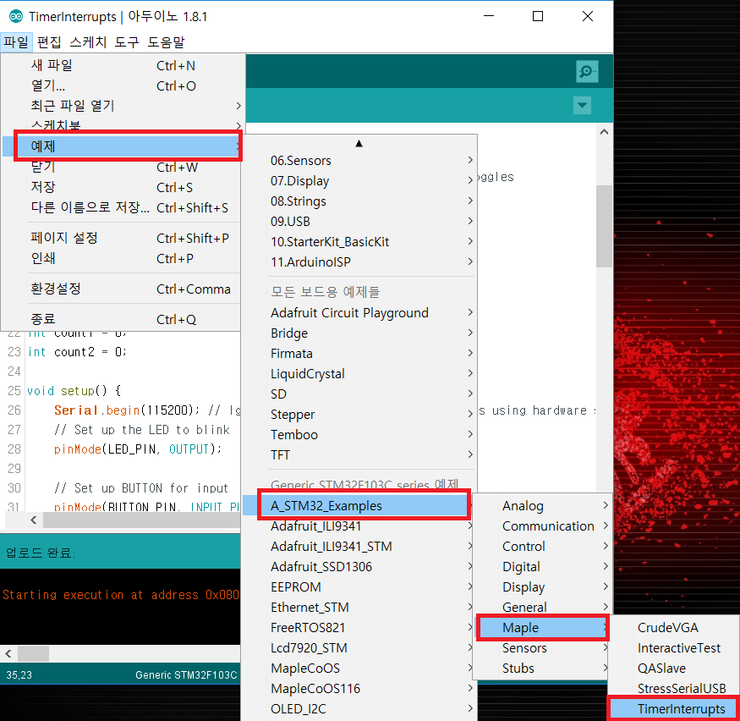Click console horizontal scroll left arrow

click(8, 654)
